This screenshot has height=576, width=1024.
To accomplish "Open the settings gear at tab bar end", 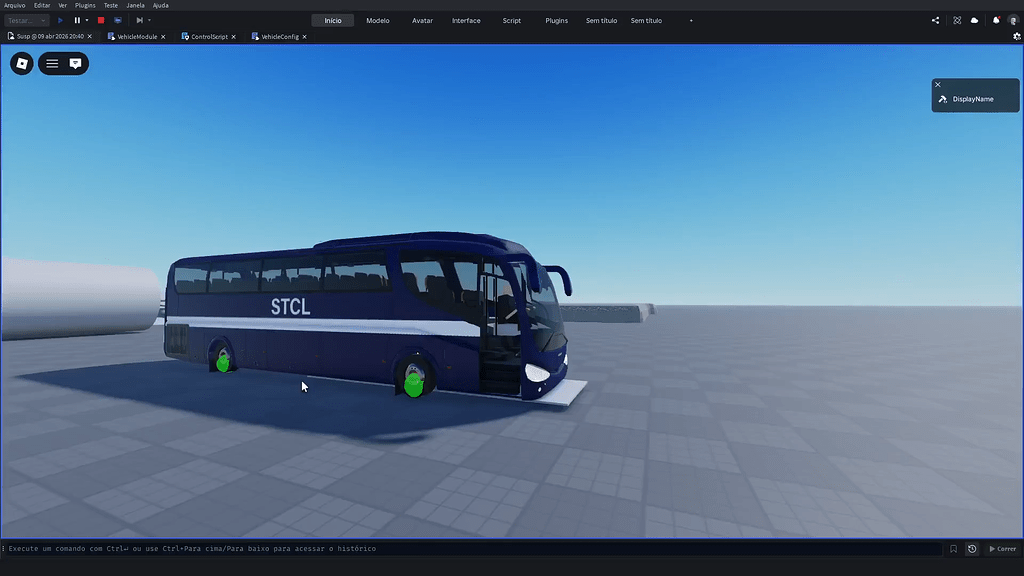I will (1017, 37).
